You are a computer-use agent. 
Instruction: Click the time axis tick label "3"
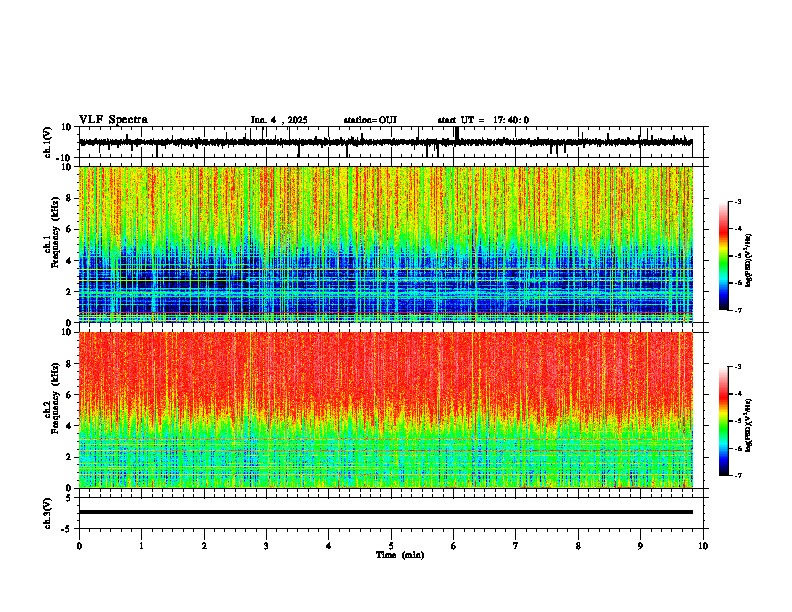tap(266, 546)
